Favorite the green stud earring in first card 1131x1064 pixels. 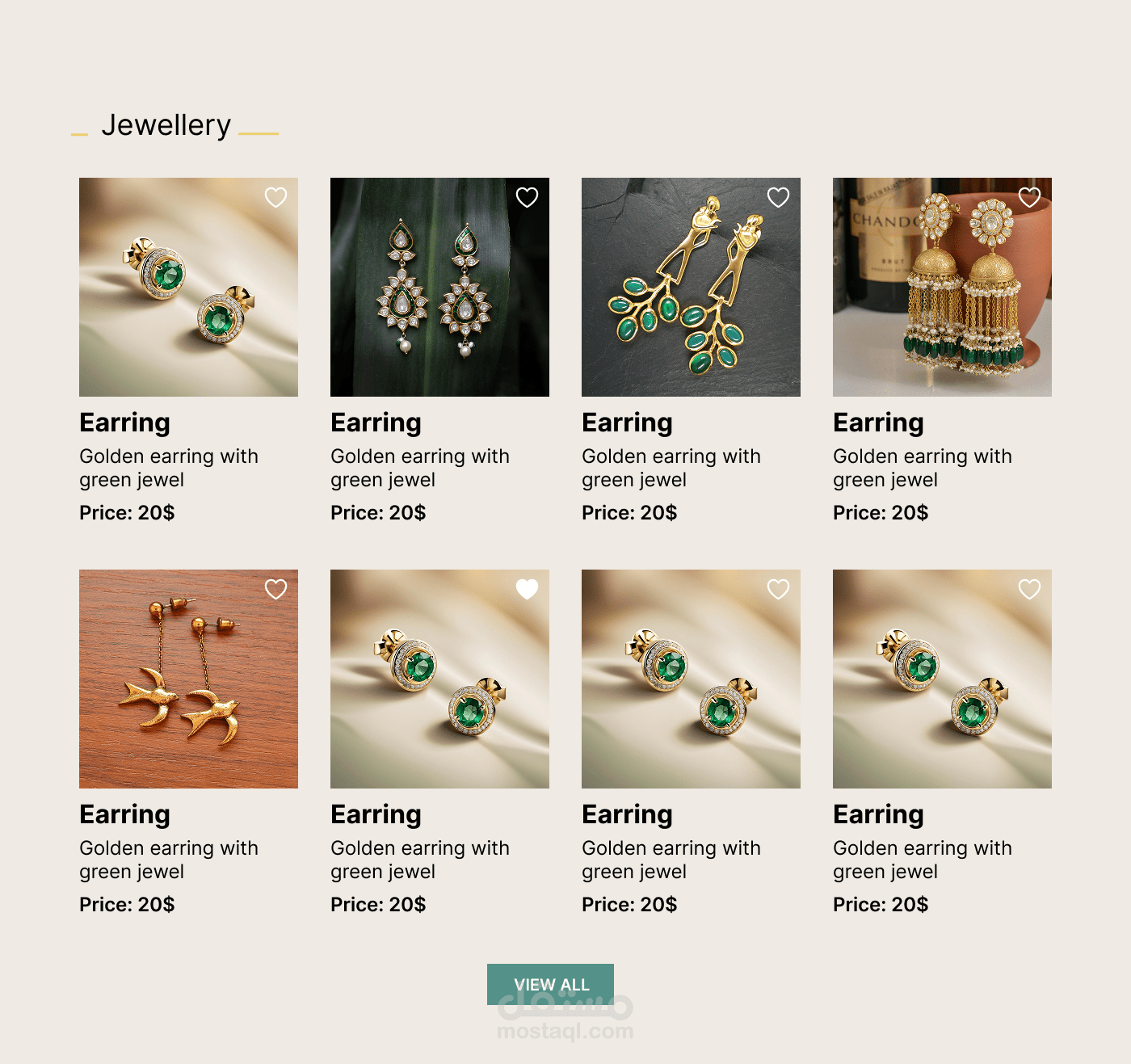point(276,197)
